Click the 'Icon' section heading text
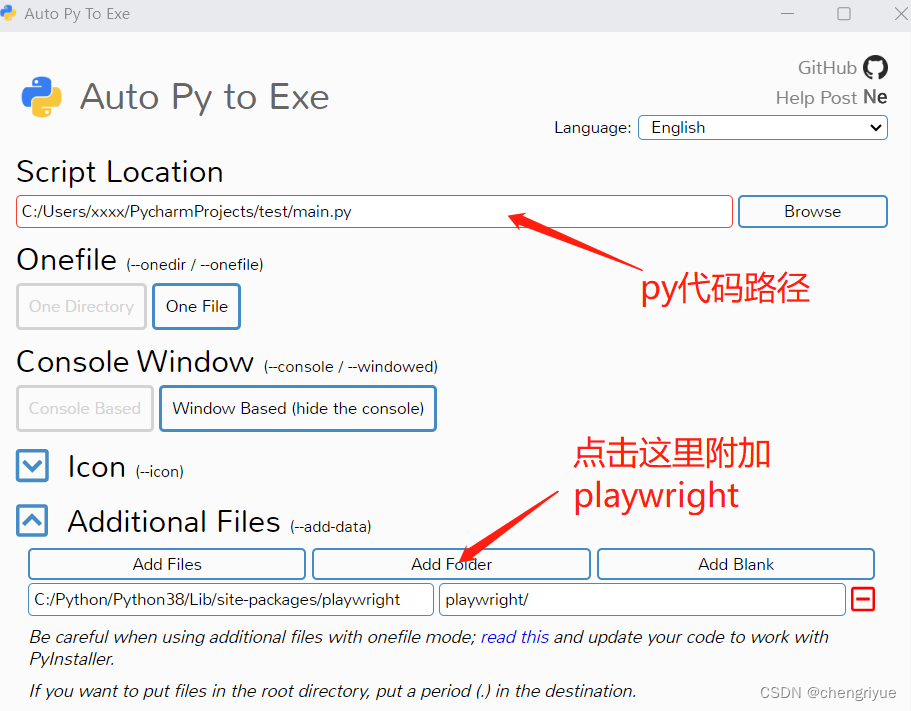This screenshot has height=711, width=911. coord(96,466)
